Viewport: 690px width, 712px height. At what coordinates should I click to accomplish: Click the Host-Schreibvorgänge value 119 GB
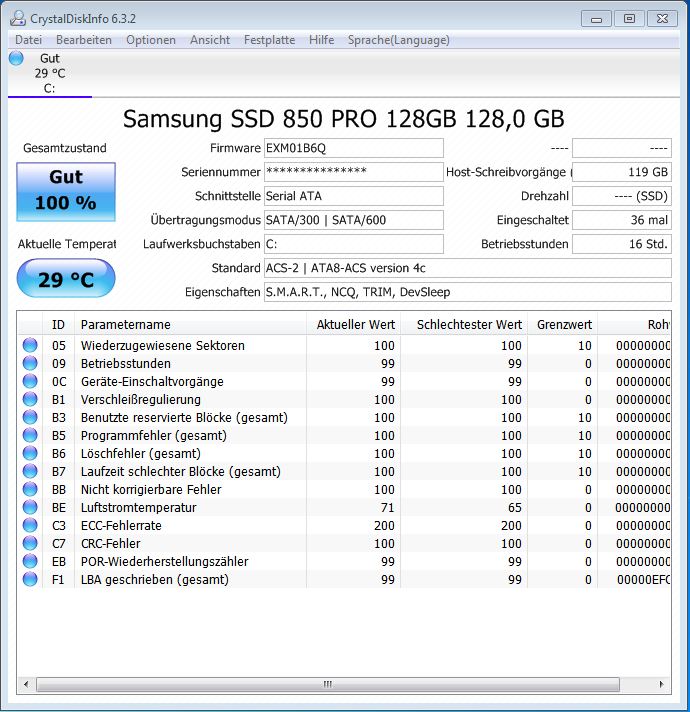point(621,172)
